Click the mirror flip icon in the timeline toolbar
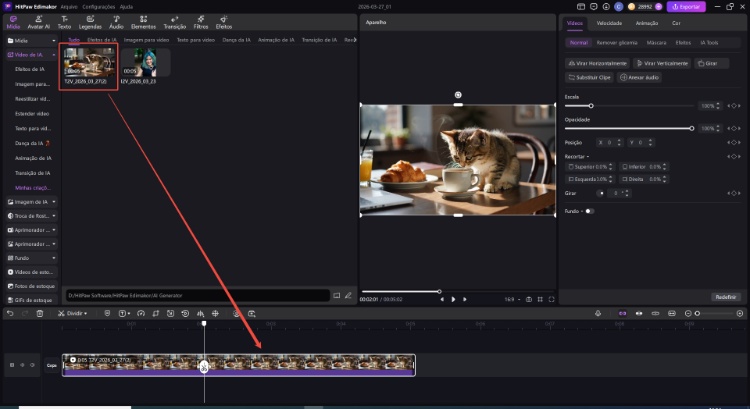Viewport: 750px width, 409px height. point(200,313)
